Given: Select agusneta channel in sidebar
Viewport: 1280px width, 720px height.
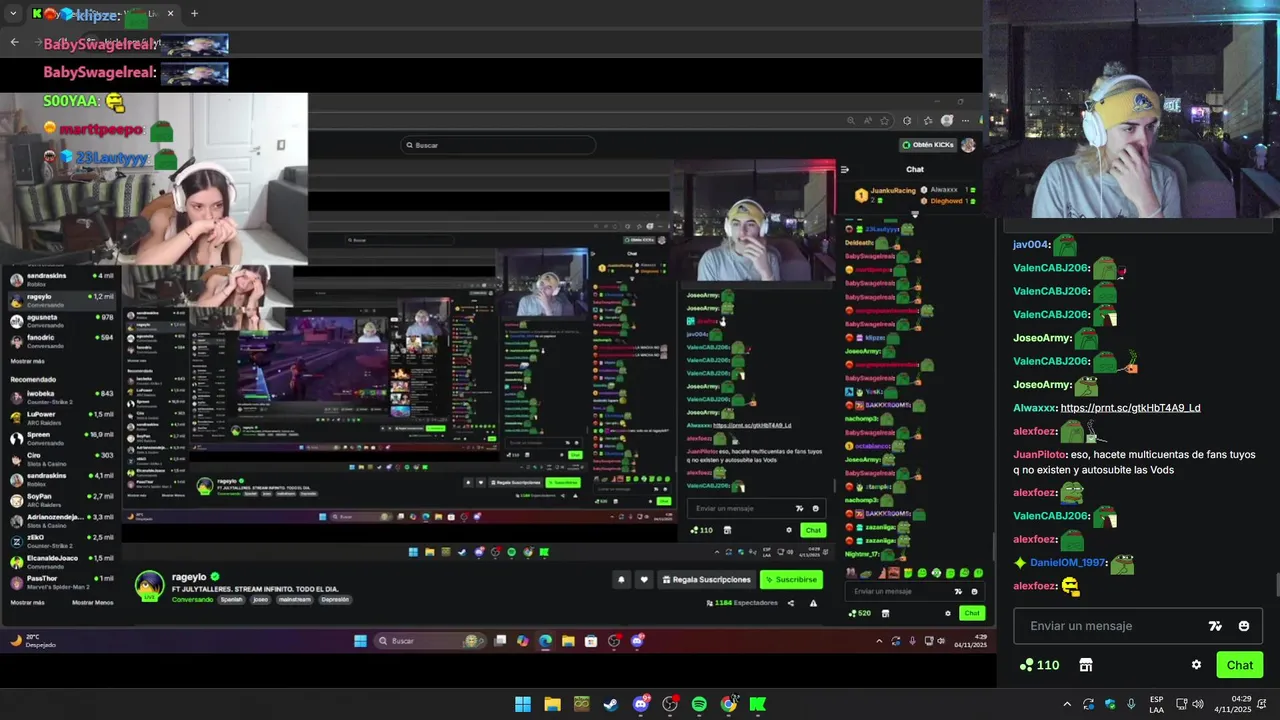Looking at the screenshot, I should coord(61,320).
